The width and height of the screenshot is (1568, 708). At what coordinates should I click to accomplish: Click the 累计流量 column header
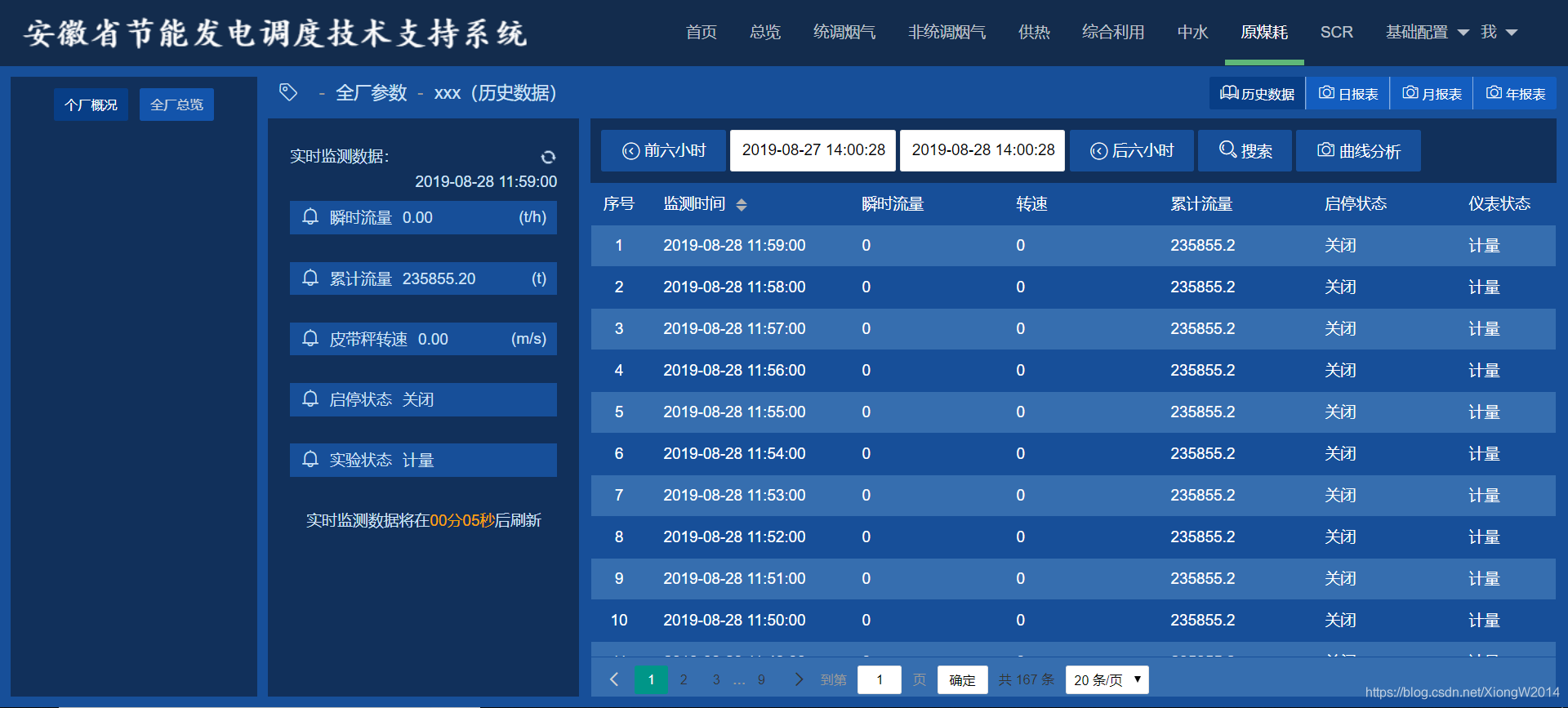coord(1201,204)
